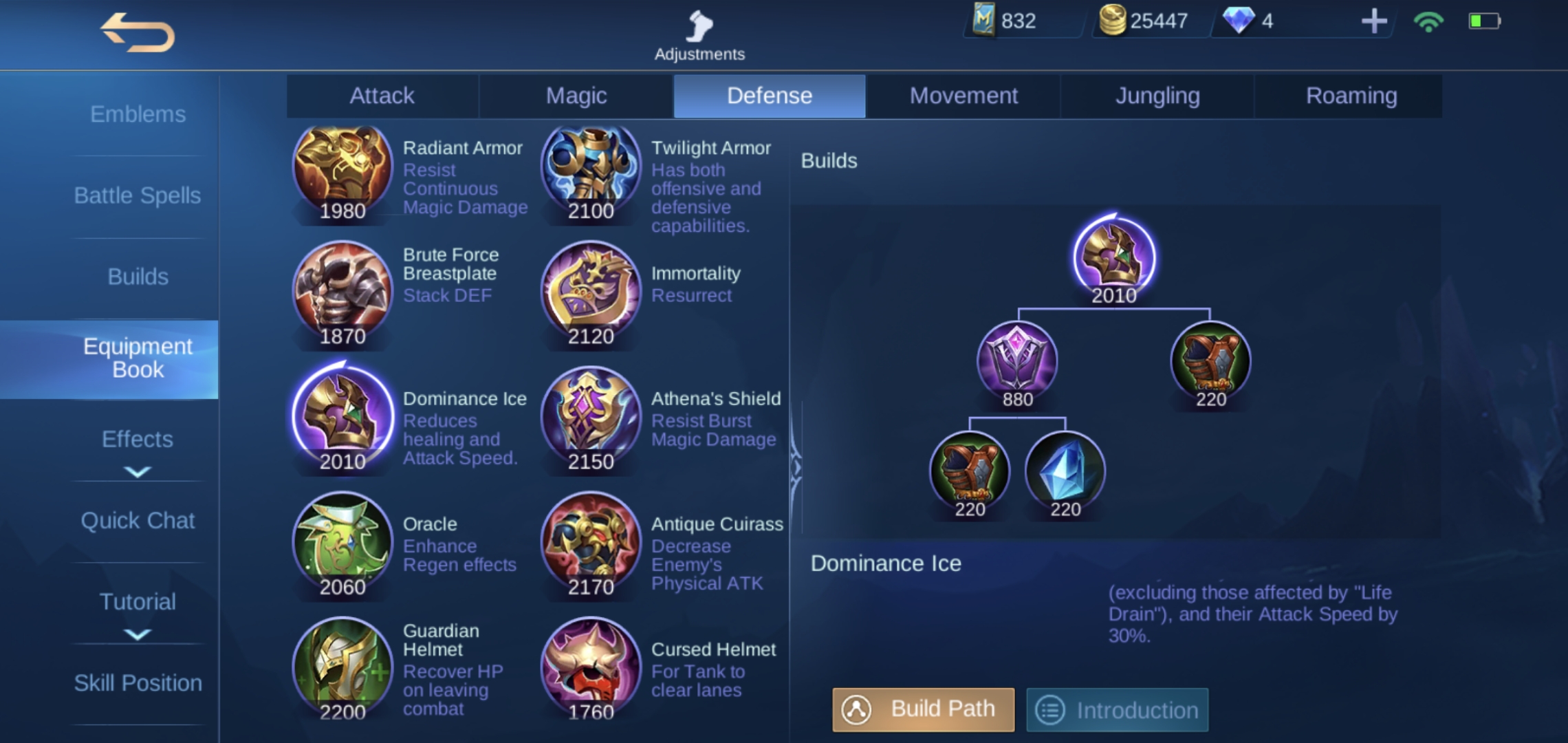Click the Introduction button

pyautogui.click(x=1118, y=710)
